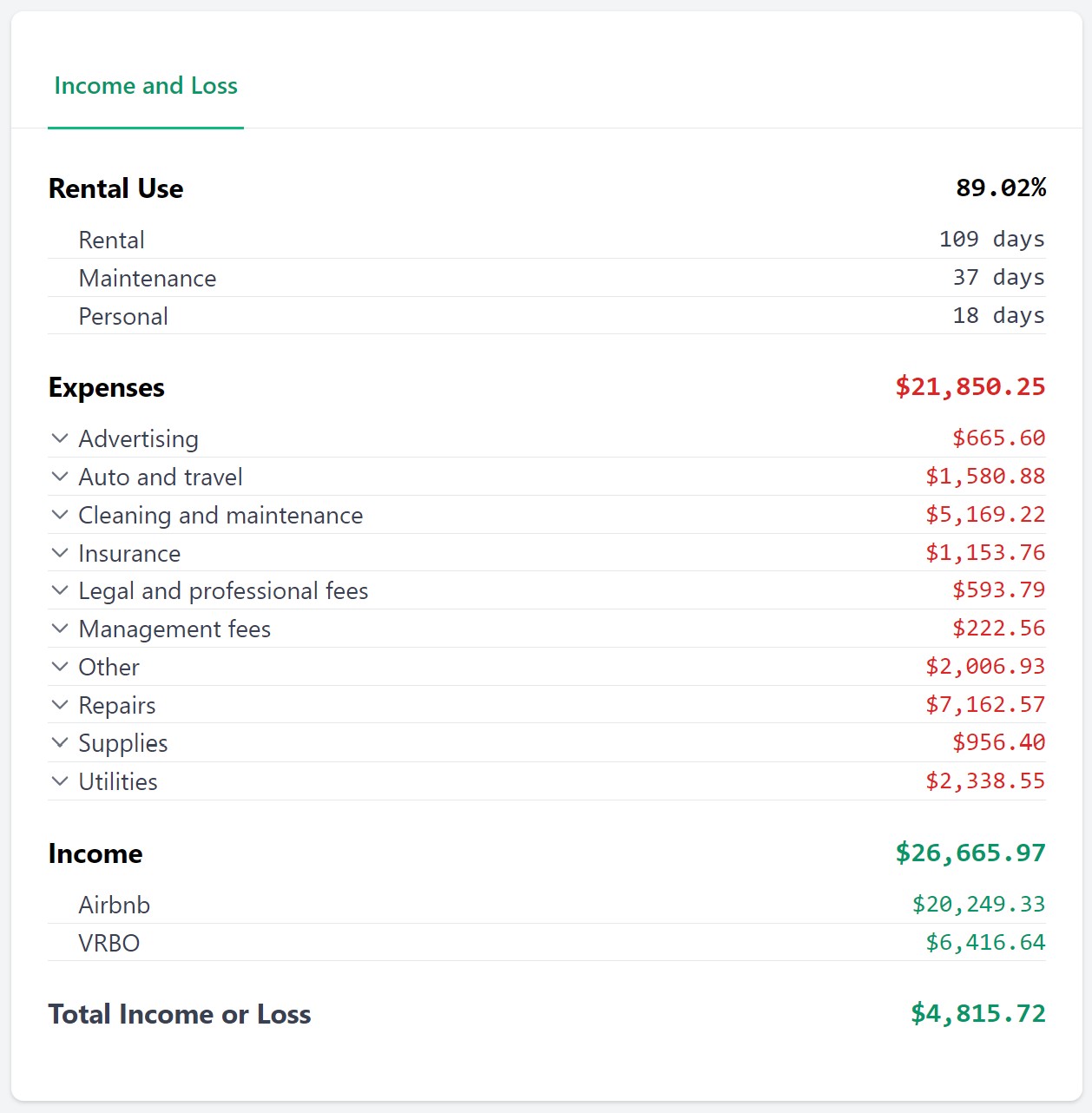Click the Utilities amount $2,338.55
This screenshot has width=1092, height=1113.
984,781
